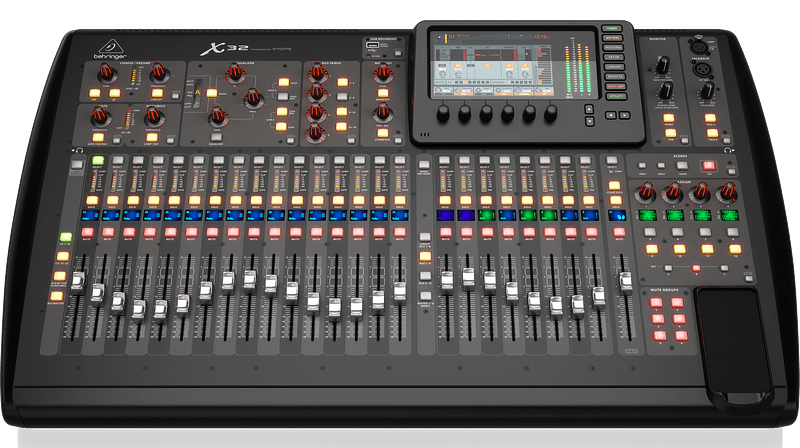Touch the Main Bus Level knob
This screenshot has height=448, width=800.
(x=383, y=74)
